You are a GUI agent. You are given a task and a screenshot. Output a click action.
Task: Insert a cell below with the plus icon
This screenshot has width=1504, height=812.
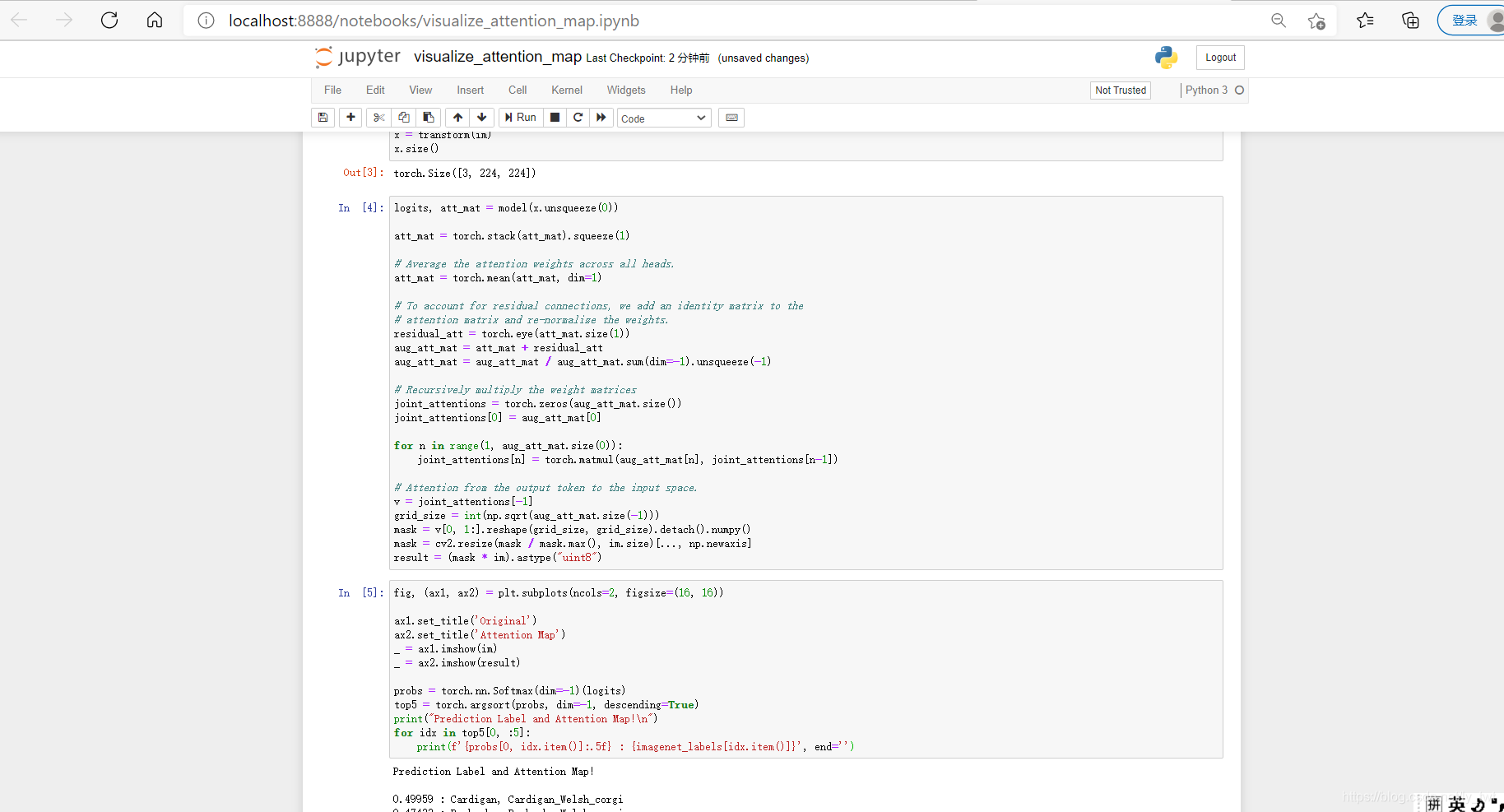click(350, 118)
